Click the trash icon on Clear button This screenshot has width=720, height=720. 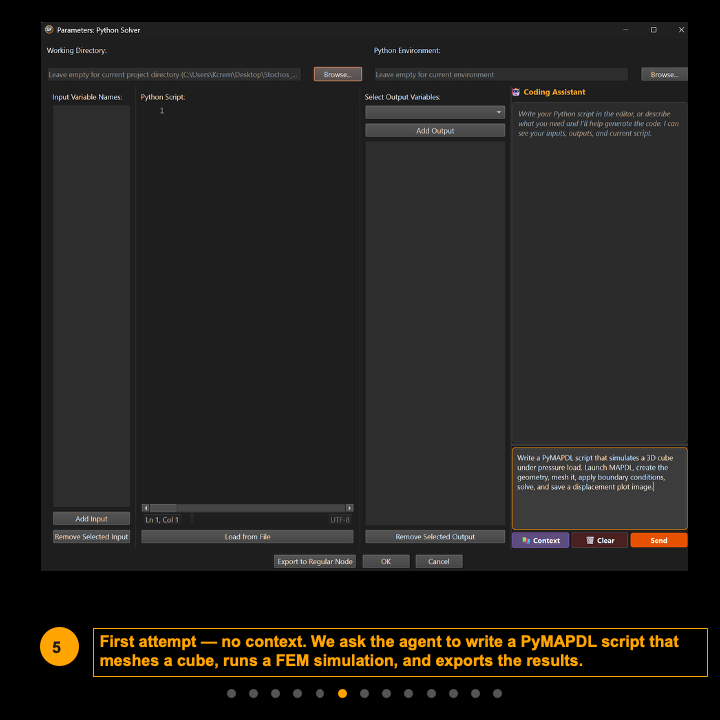(x=590, y=540)
